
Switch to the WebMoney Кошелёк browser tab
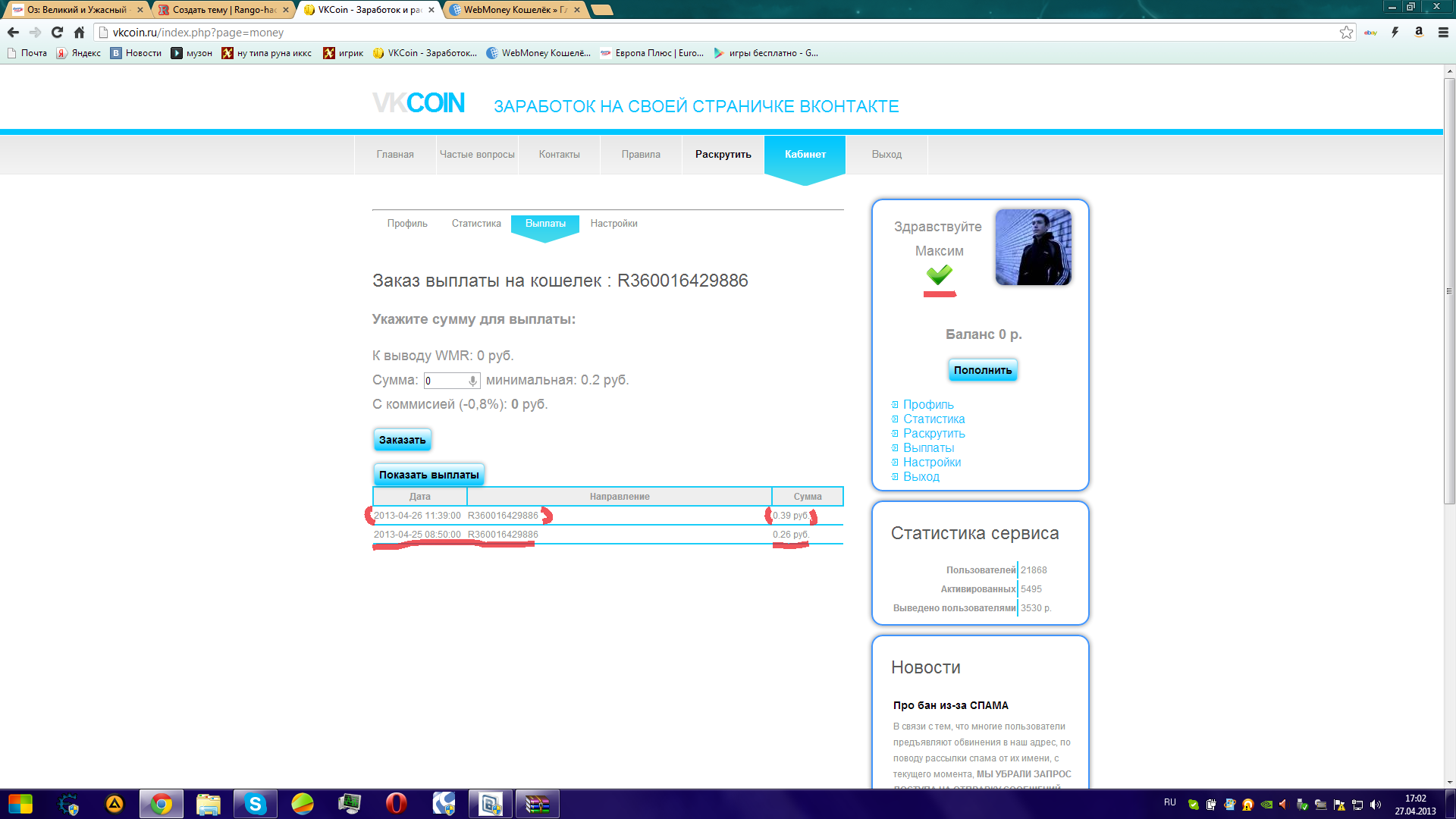click(x=515, y=10)
